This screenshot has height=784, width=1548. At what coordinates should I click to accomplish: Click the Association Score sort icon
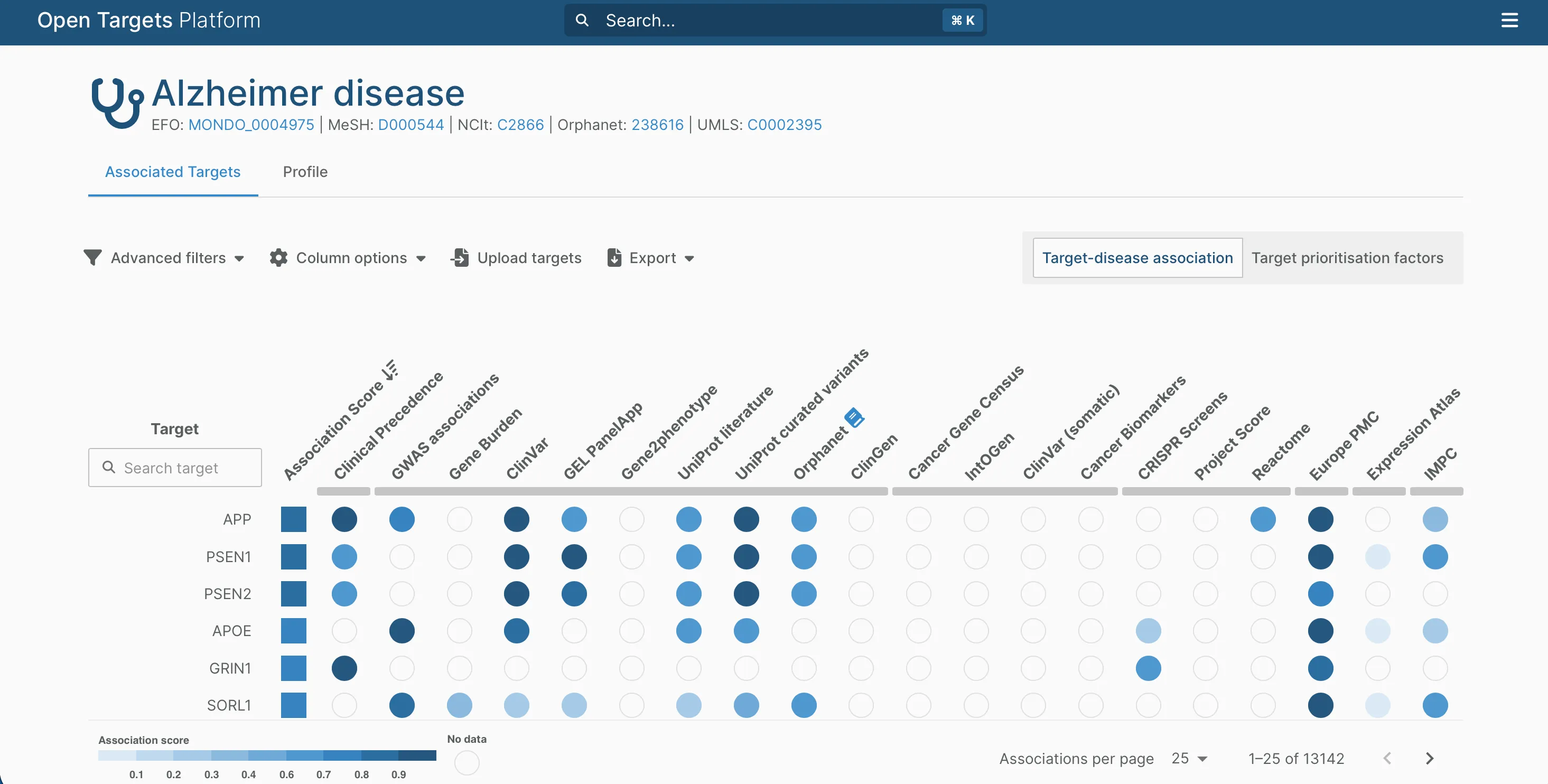(x=390, y=369)
